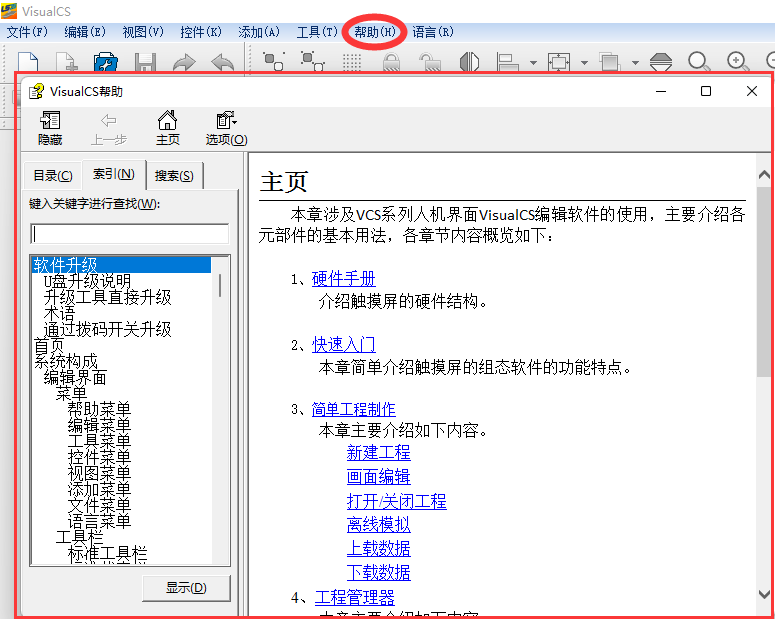Toggle the dotted grid icon
The height and width of the screenshot is (619, 775).
[352, 62]
